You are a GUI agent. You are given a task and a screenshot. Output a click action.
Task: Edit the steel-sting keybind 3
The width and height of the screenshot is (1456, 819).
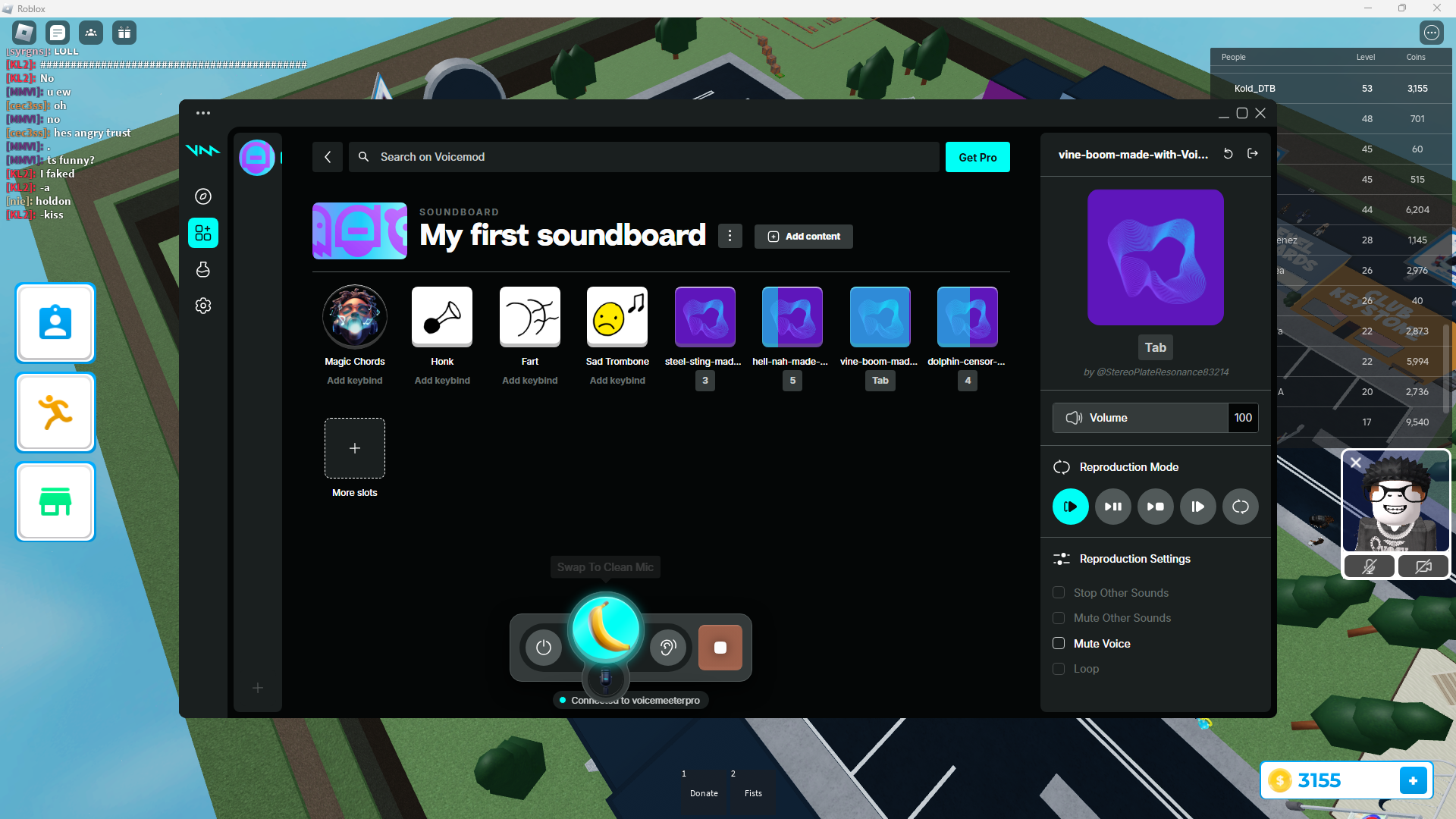coord(705,381)
